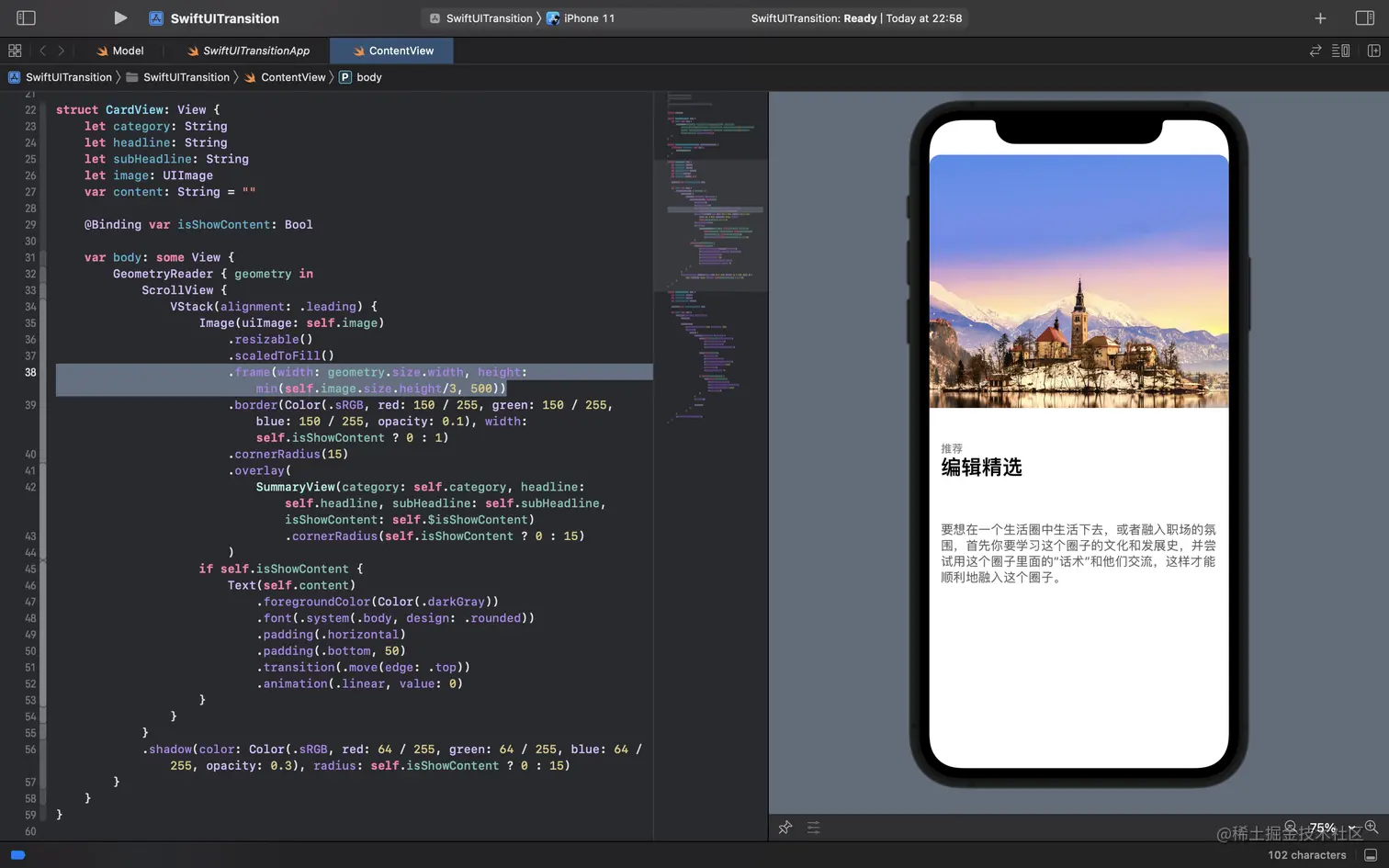Open the body symbol breadcrumb menu
Screen dimensions: 1389x868
(x=360, y=77)
